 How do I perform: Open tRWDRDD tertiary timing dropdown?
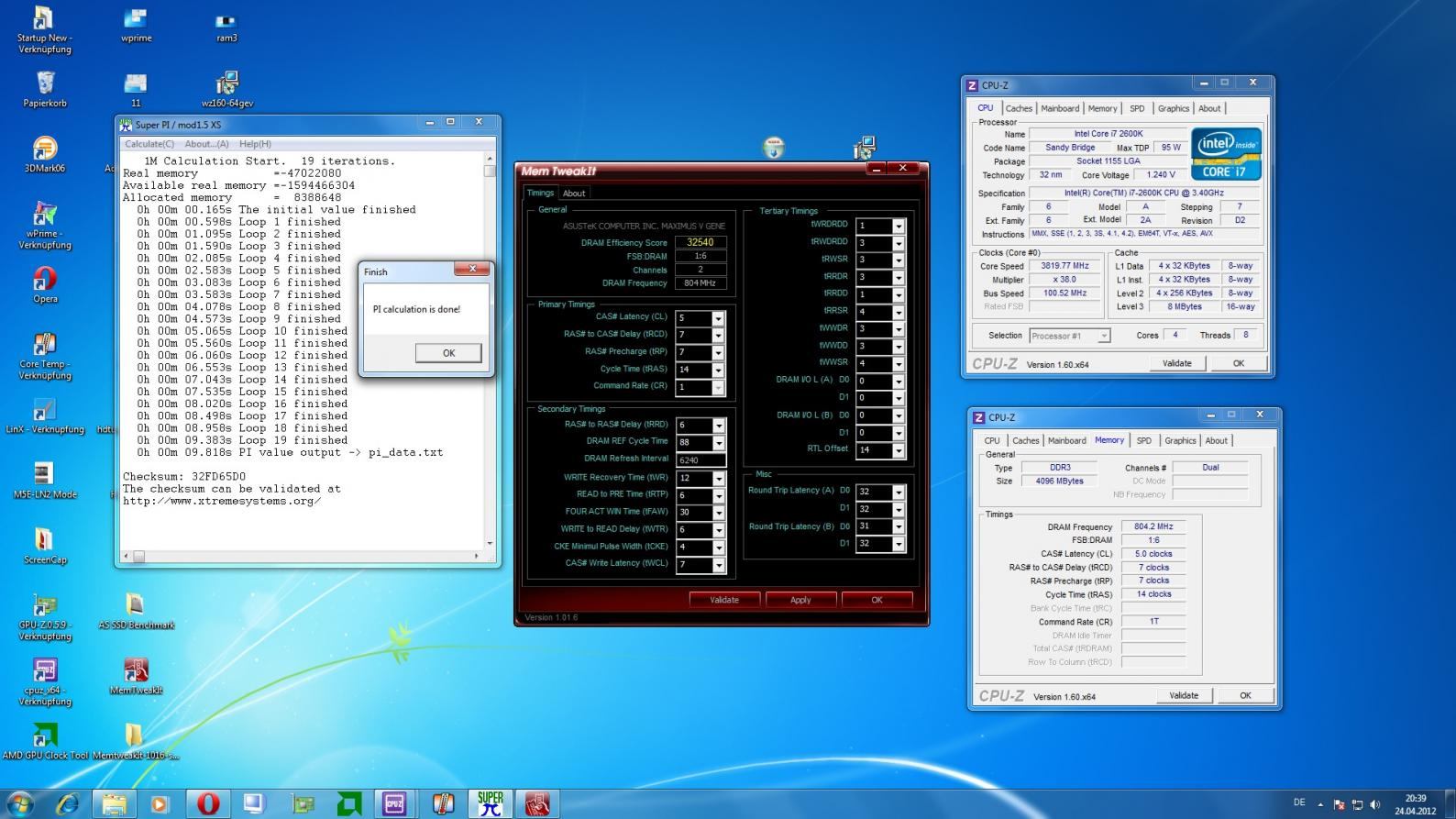point(899,243)
